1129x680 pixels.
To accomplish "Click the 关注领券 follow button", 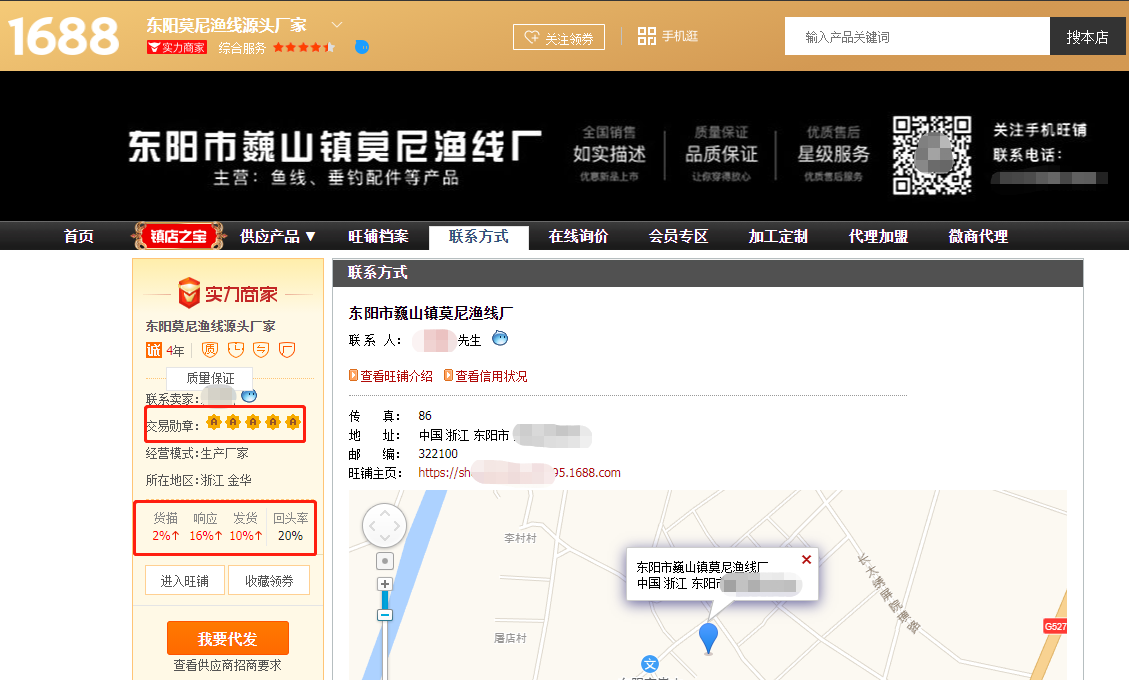I will (559, 37).
